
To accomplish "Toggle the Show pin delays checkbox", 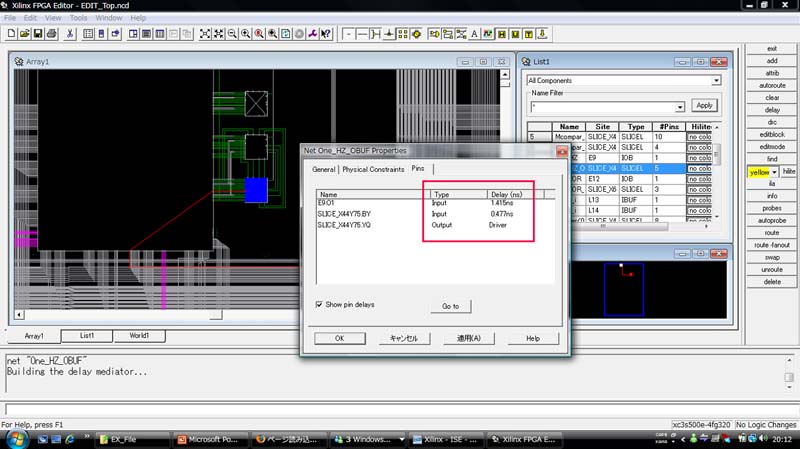I will point(319,304).
